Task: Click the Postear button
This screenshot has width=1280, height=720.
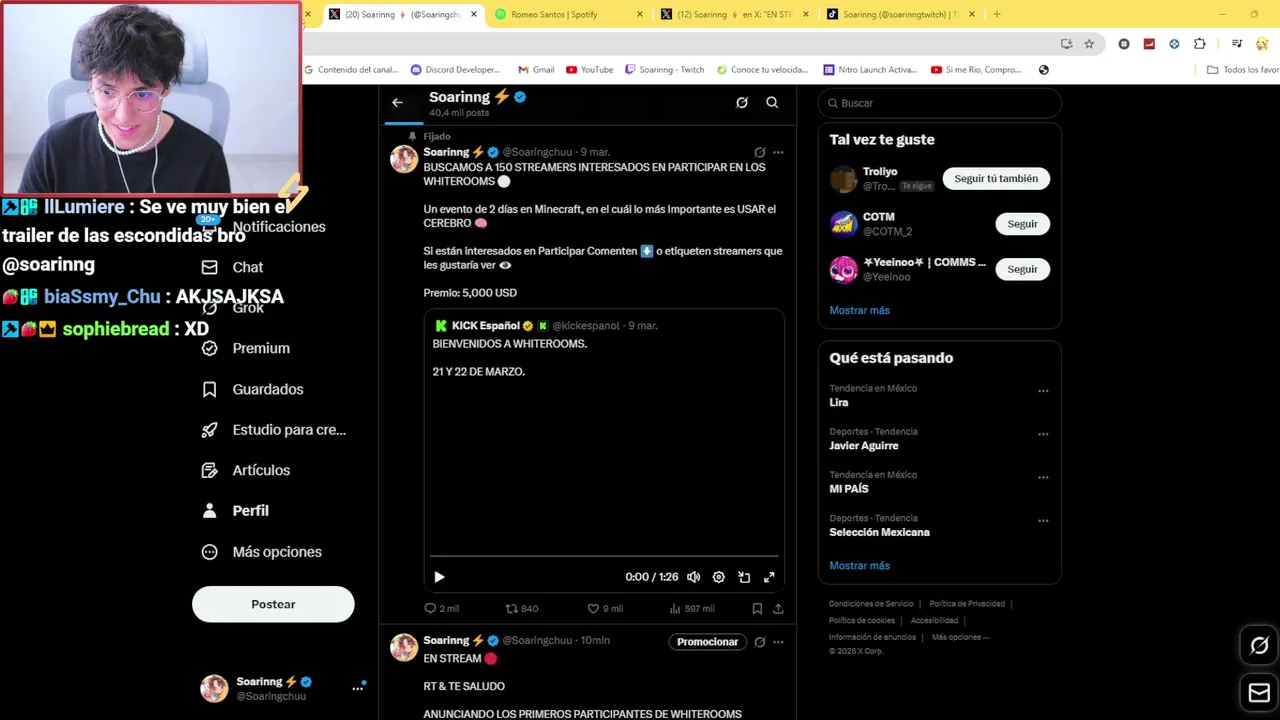Action: [x=273, y=604]
